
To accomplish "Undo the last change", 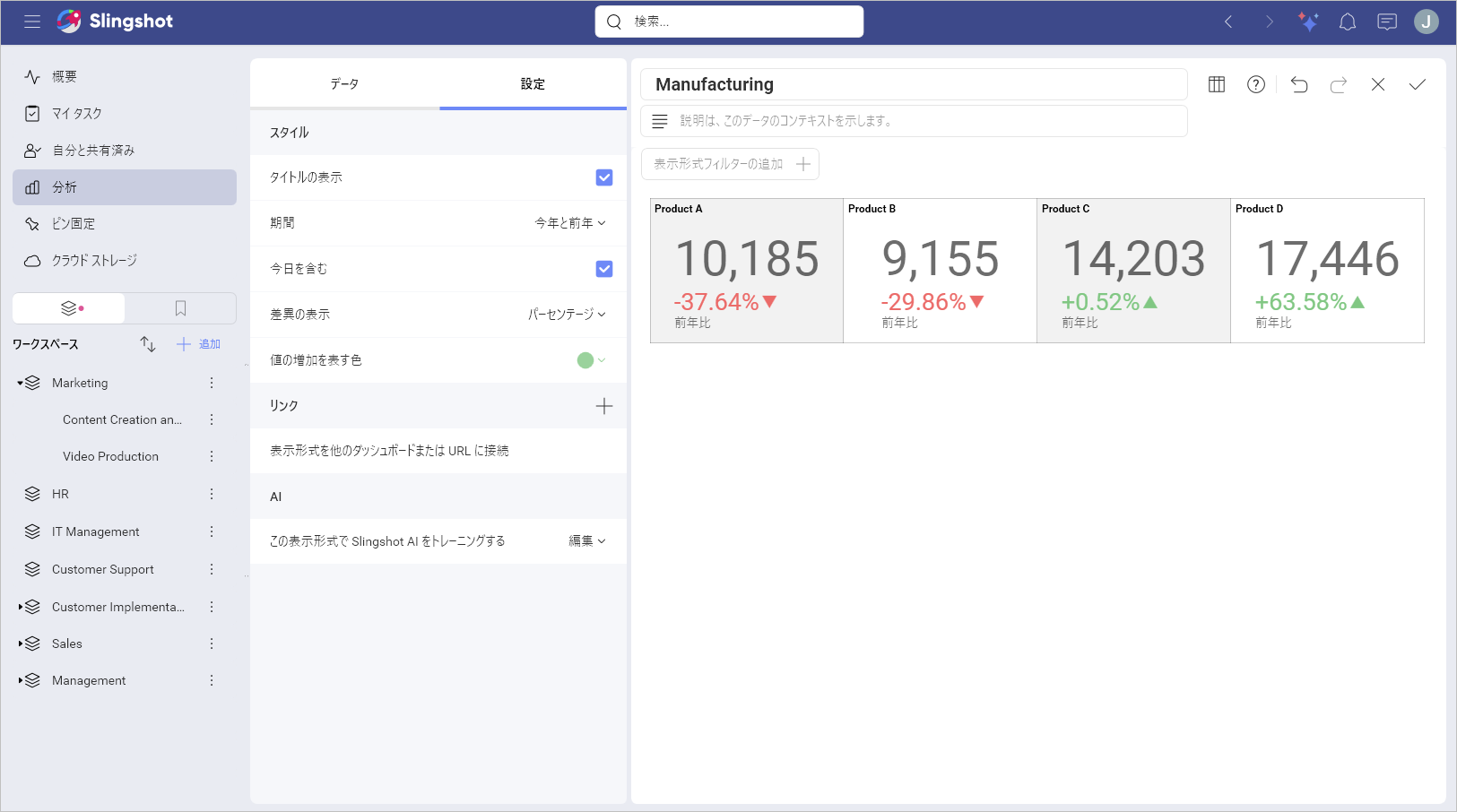I will pos(1299,84).
